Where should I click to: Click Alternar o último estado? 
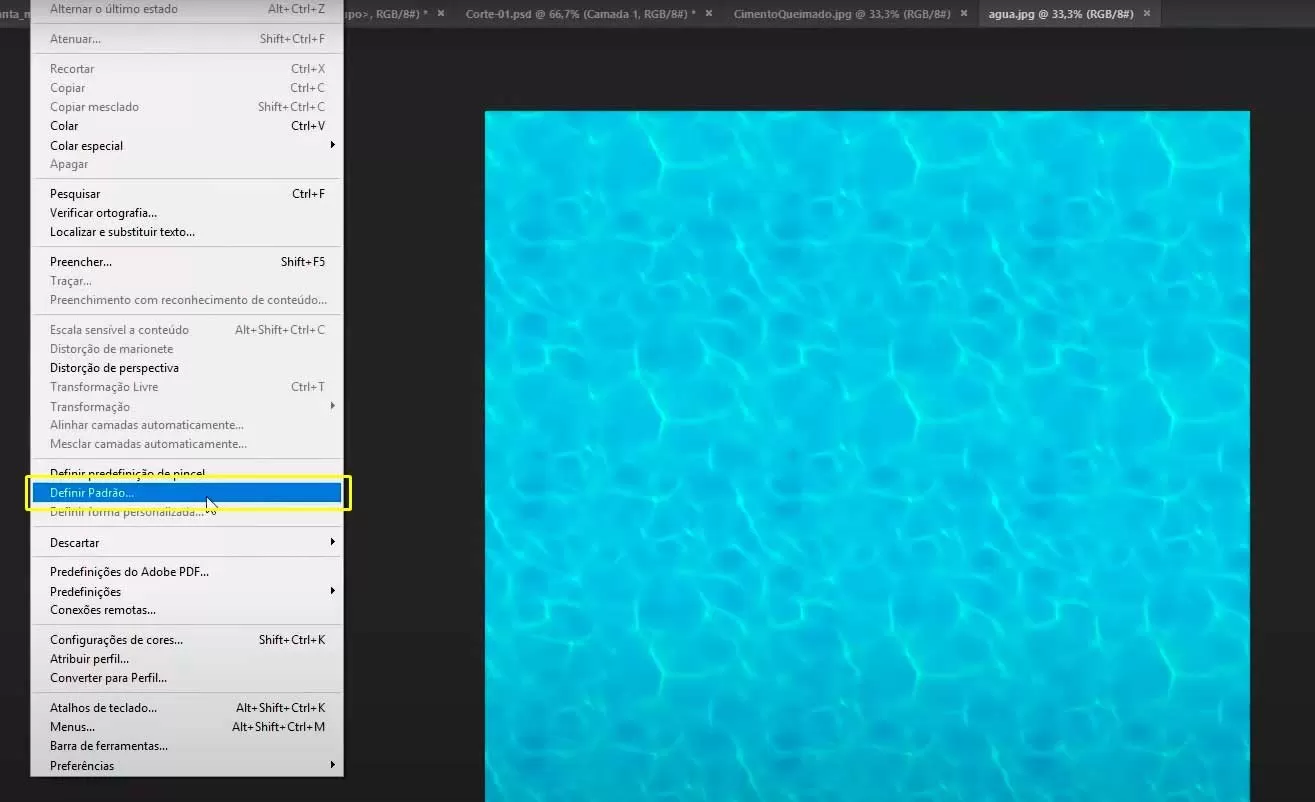click(x=114, y=9)
